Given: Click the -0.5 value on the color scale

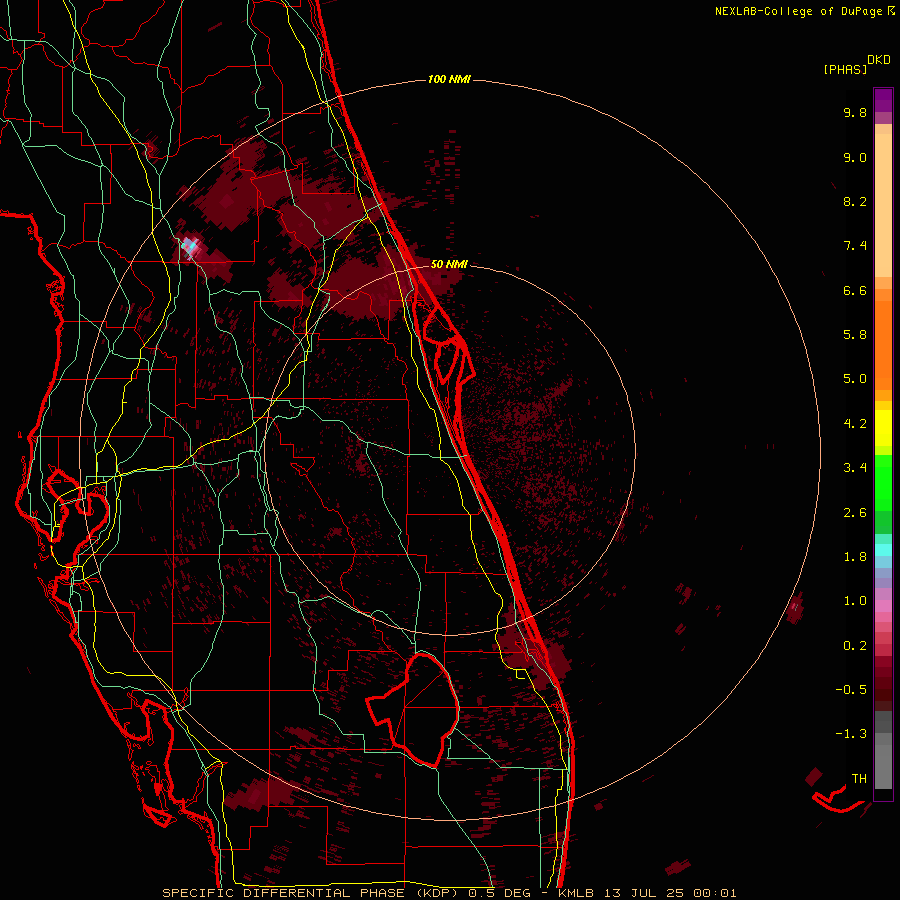Looking at the screenshot, I should (x=851, y=690).
